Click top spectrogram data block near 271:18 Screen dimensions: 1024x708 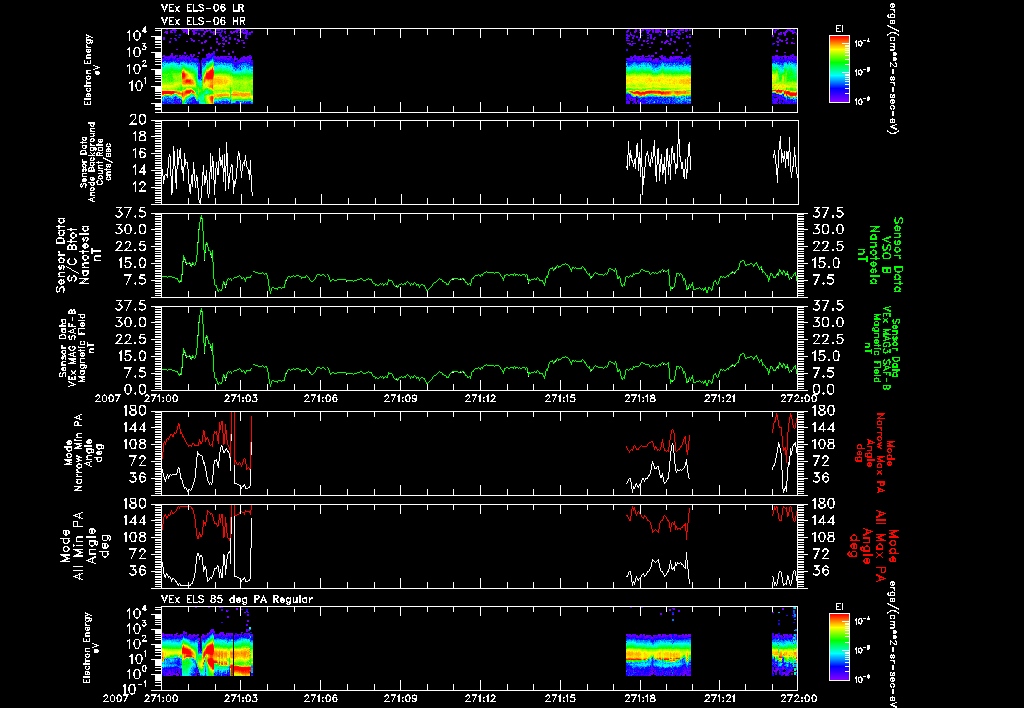(658, 67)
